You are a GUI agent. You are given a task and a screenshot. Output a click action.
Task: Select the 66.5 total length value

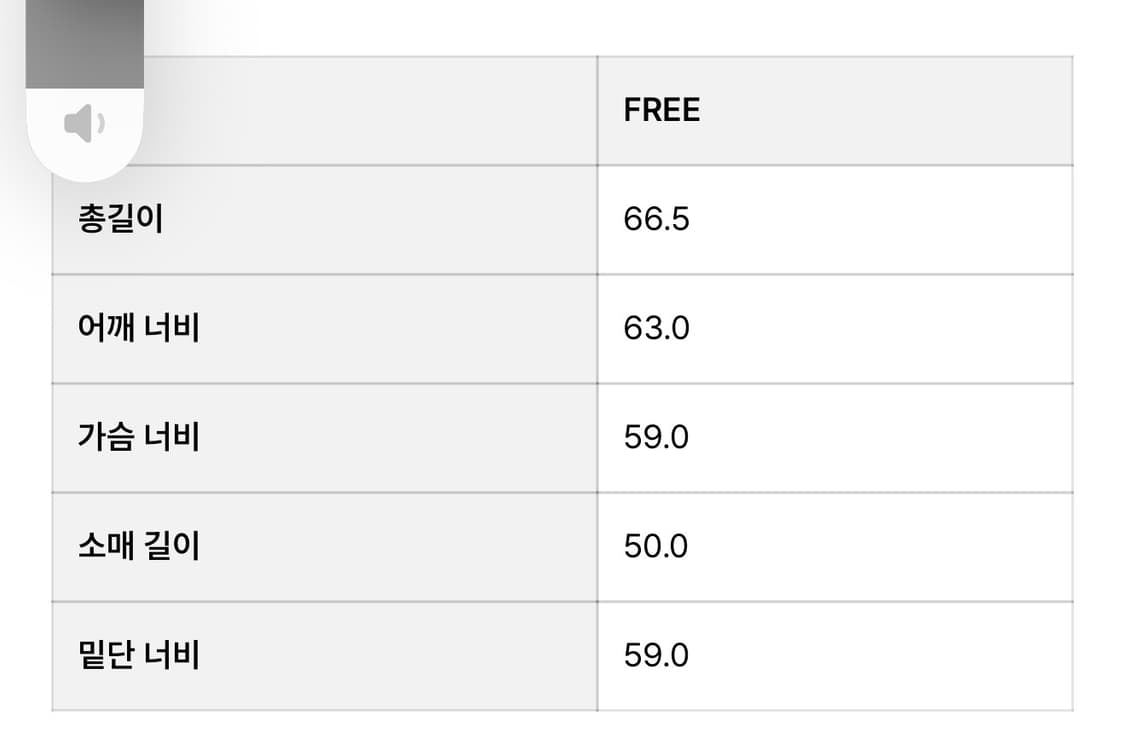pos(656,219)
